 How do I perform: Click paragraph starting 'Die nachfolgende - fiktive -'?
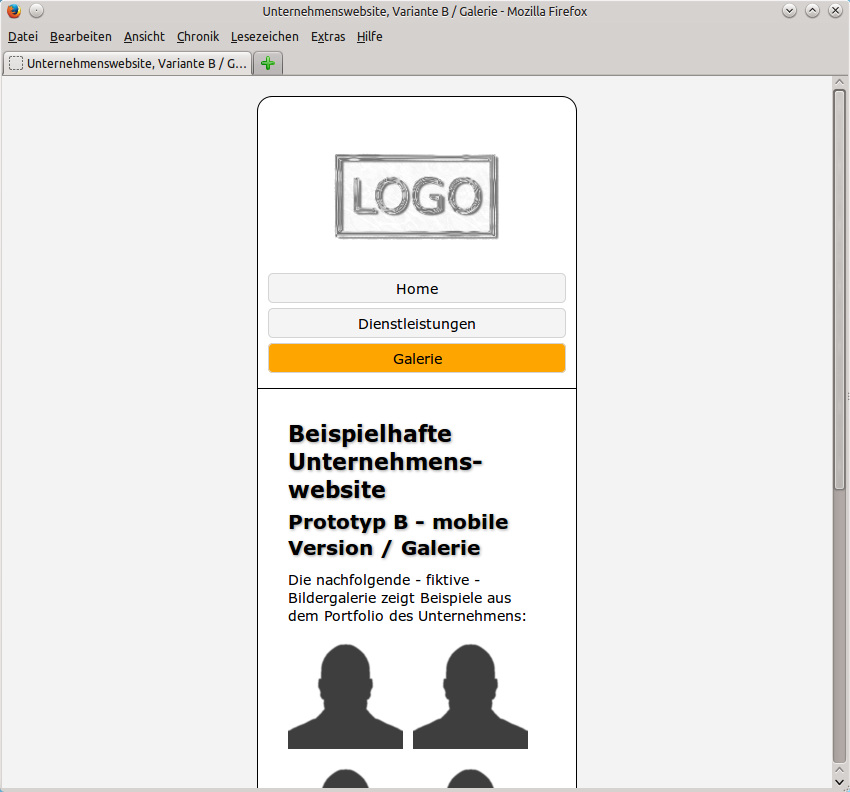tap(407, 598)
